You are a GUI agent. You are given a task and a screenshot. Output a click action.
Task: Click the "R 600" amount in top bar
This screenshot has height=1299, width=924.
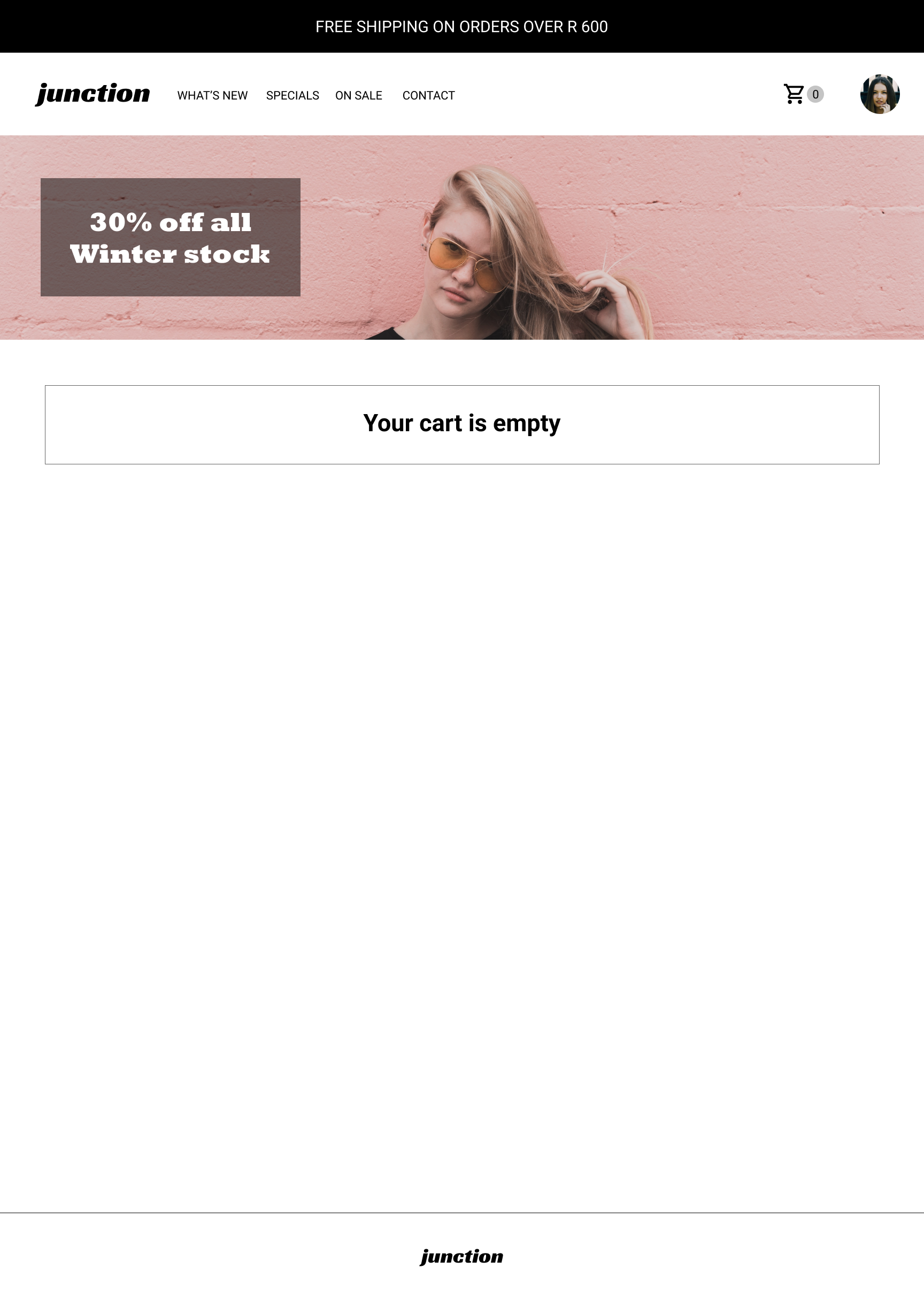[x=588, y=27]
